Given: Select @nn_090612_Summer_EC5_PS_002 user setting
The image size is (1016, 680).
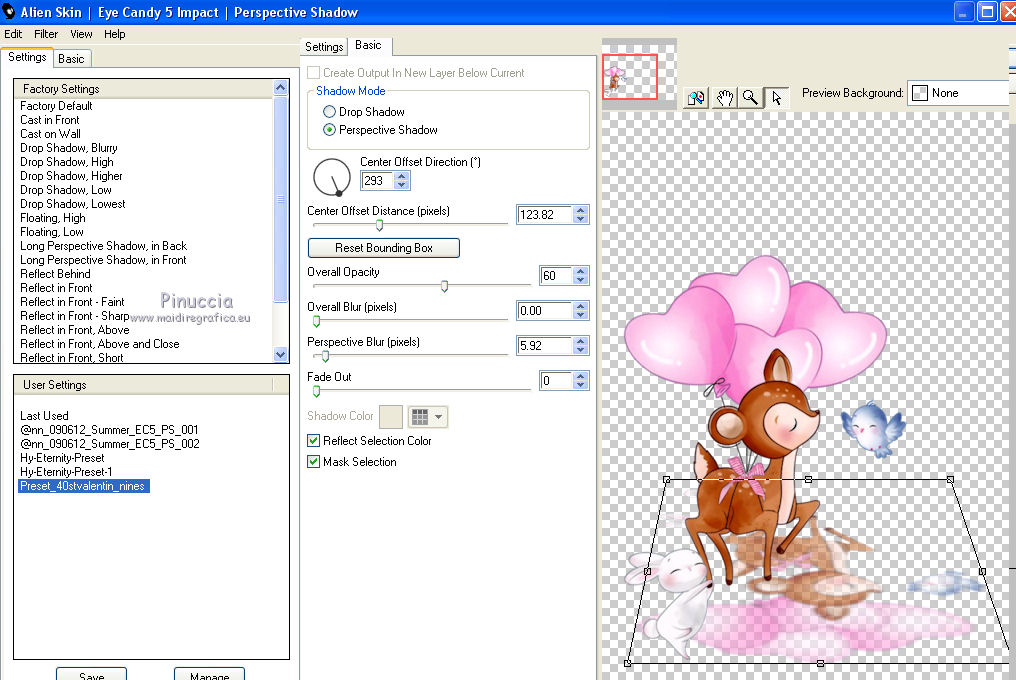Looking at the screenshot, I should (110, 443).
